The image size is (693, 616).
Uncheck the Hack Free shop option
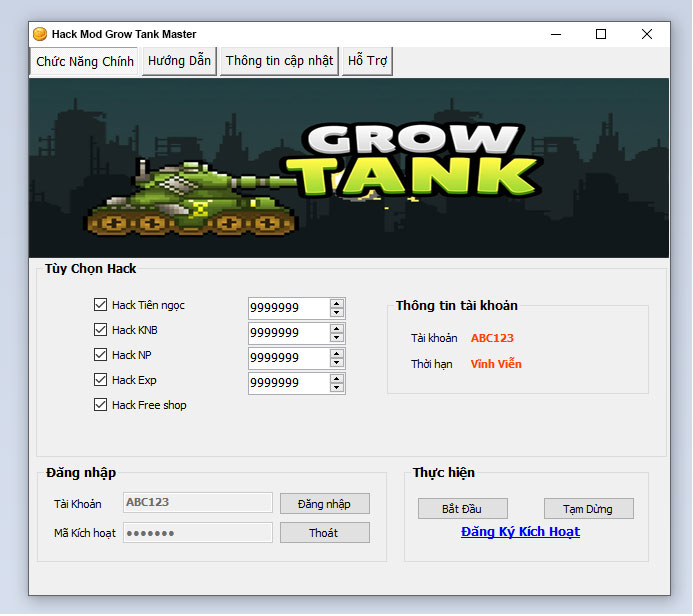(x=100, y=404)
